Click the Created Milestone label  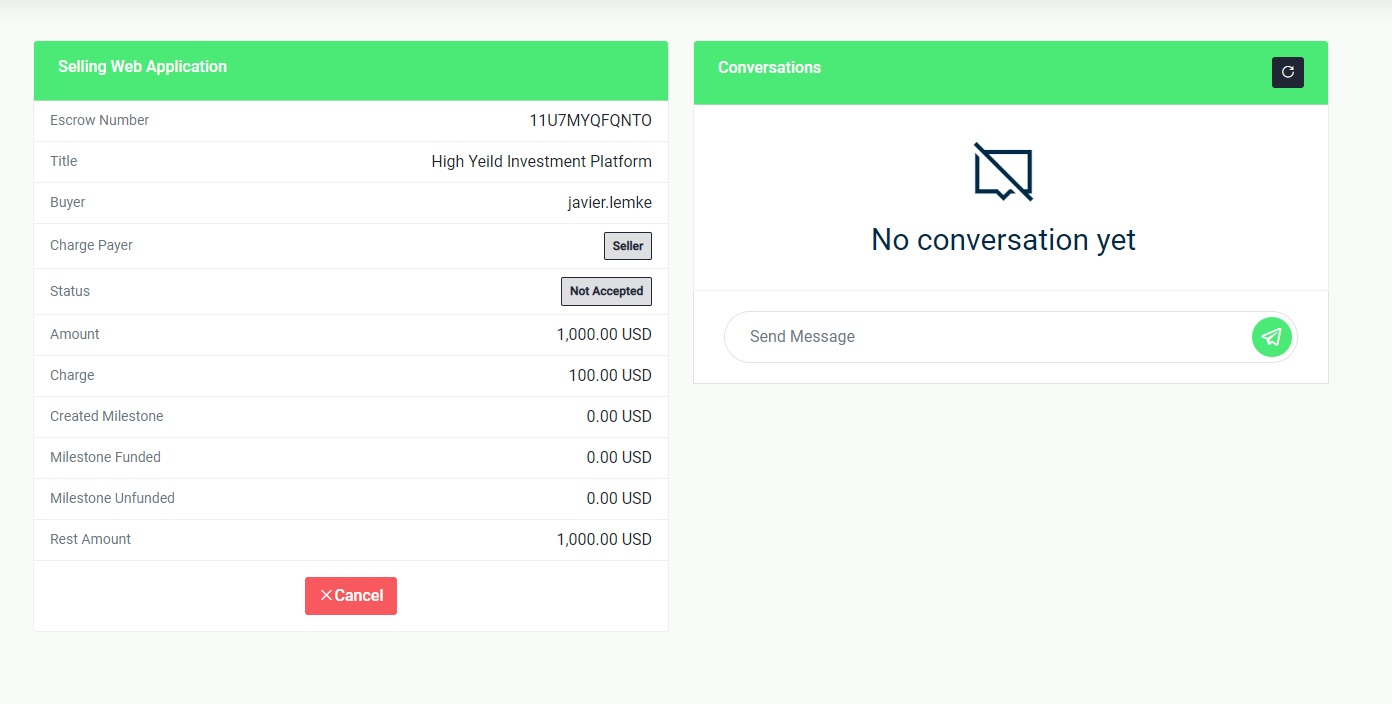pos(107,417)
